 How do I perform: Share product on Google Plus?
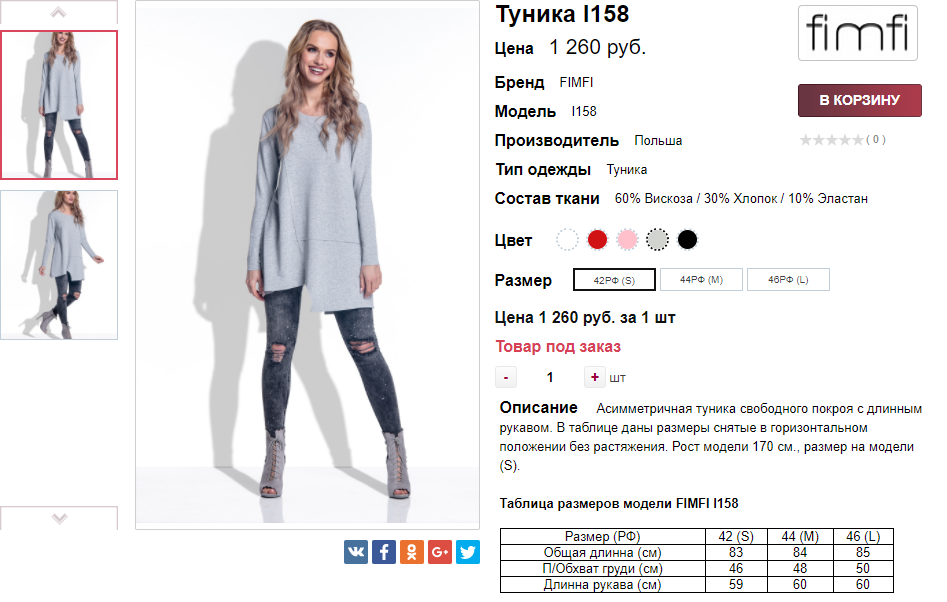(440, 552)
